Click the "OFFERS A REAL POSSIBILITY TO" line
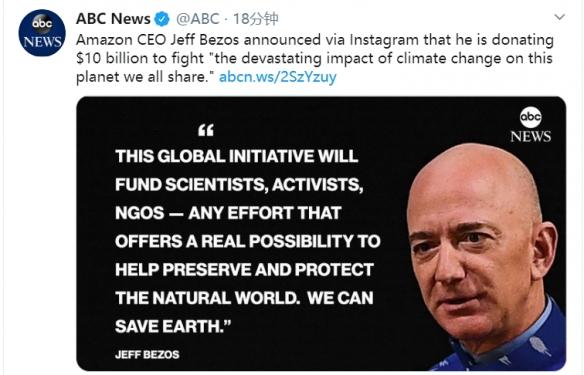This screenshot has height=375, width=584. coord(248,241)
